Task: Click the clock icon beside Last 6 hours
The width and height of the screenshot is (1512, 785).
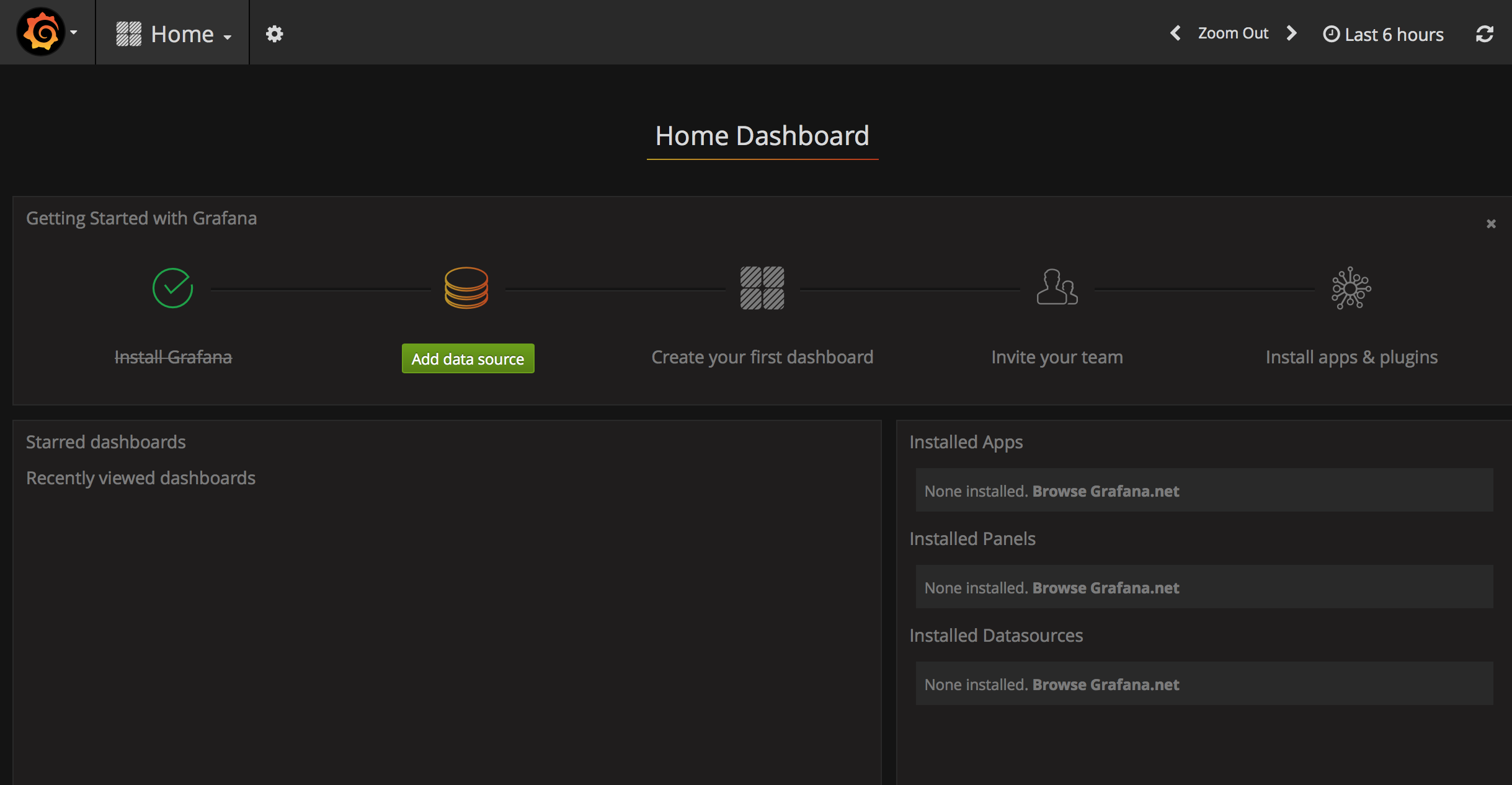Action: coord(1331,34)
